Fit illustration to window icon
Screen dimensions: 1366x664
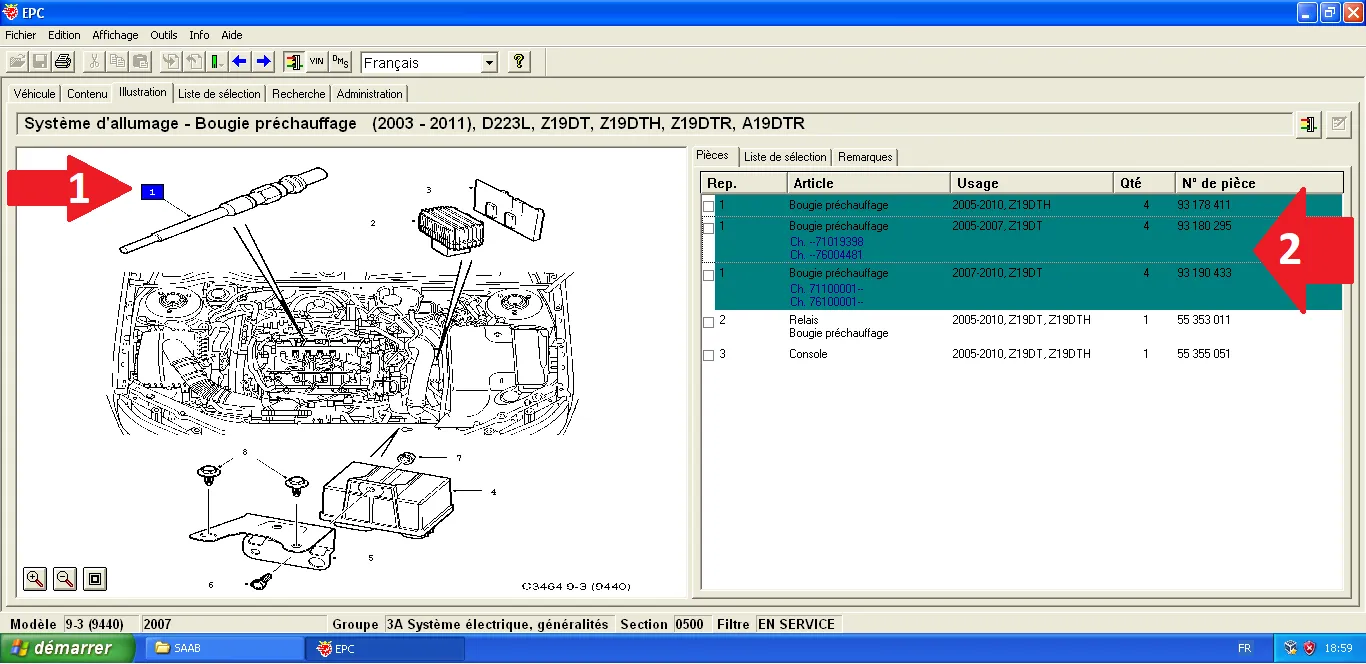point(95,578)
